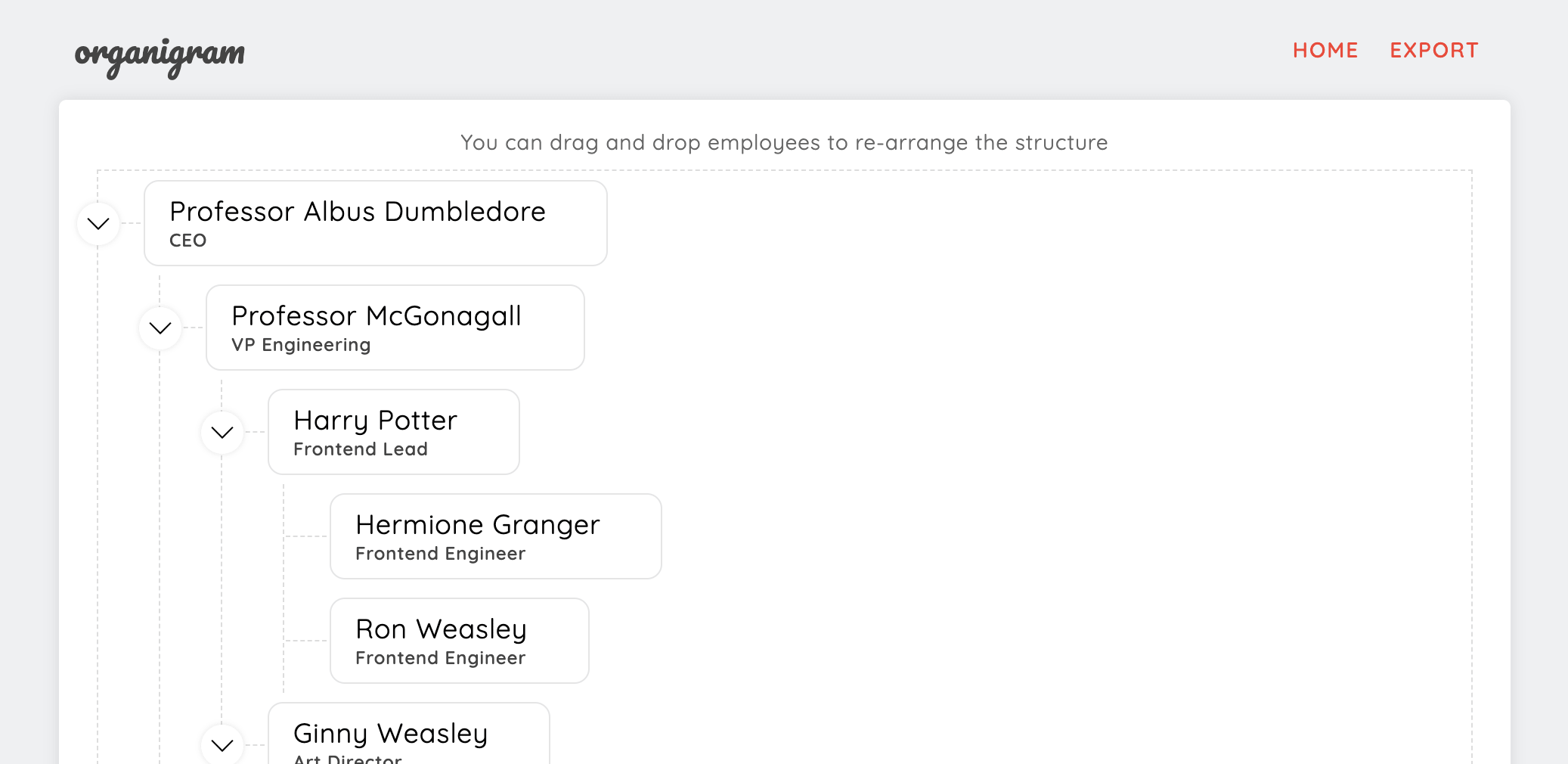The width and height of the screenshot is (1568, 764).
Task: Collapse Professor McGonagall's chevron toggle
Action: tap(160, 328)
